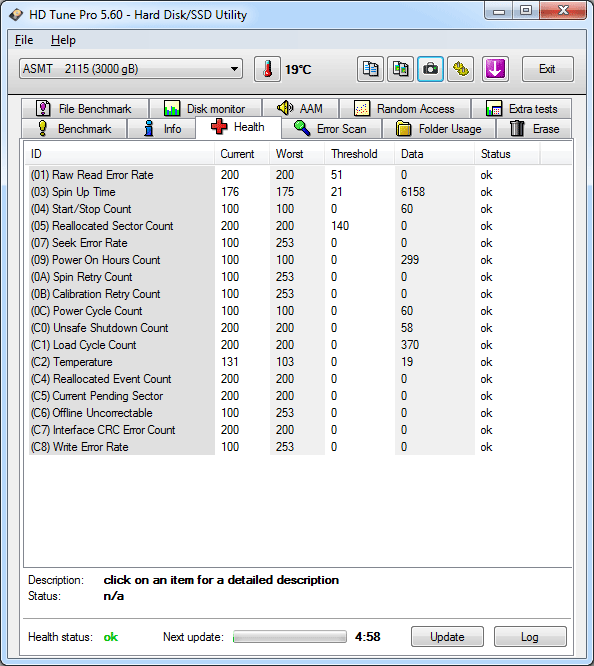594x666 pixels.
Task: Open the Error Scan tab
Action: pos(331,129)
